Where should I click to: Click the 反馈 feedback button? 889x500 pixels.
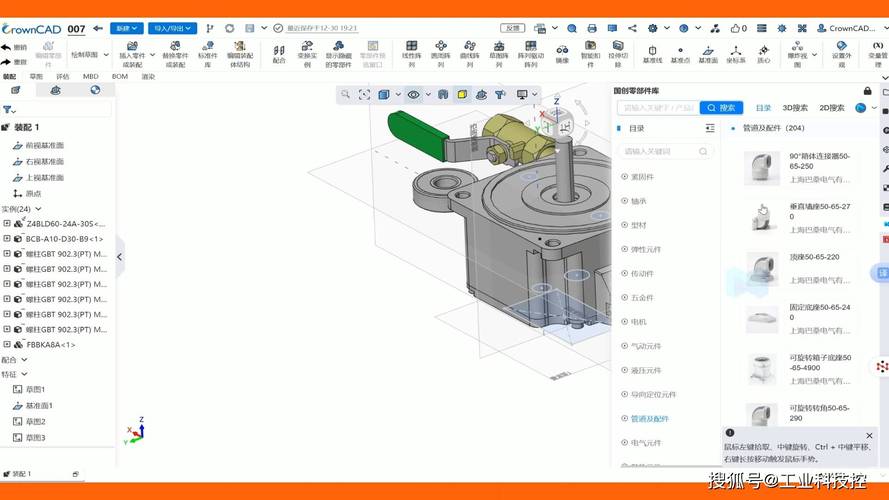click(513, 28)
